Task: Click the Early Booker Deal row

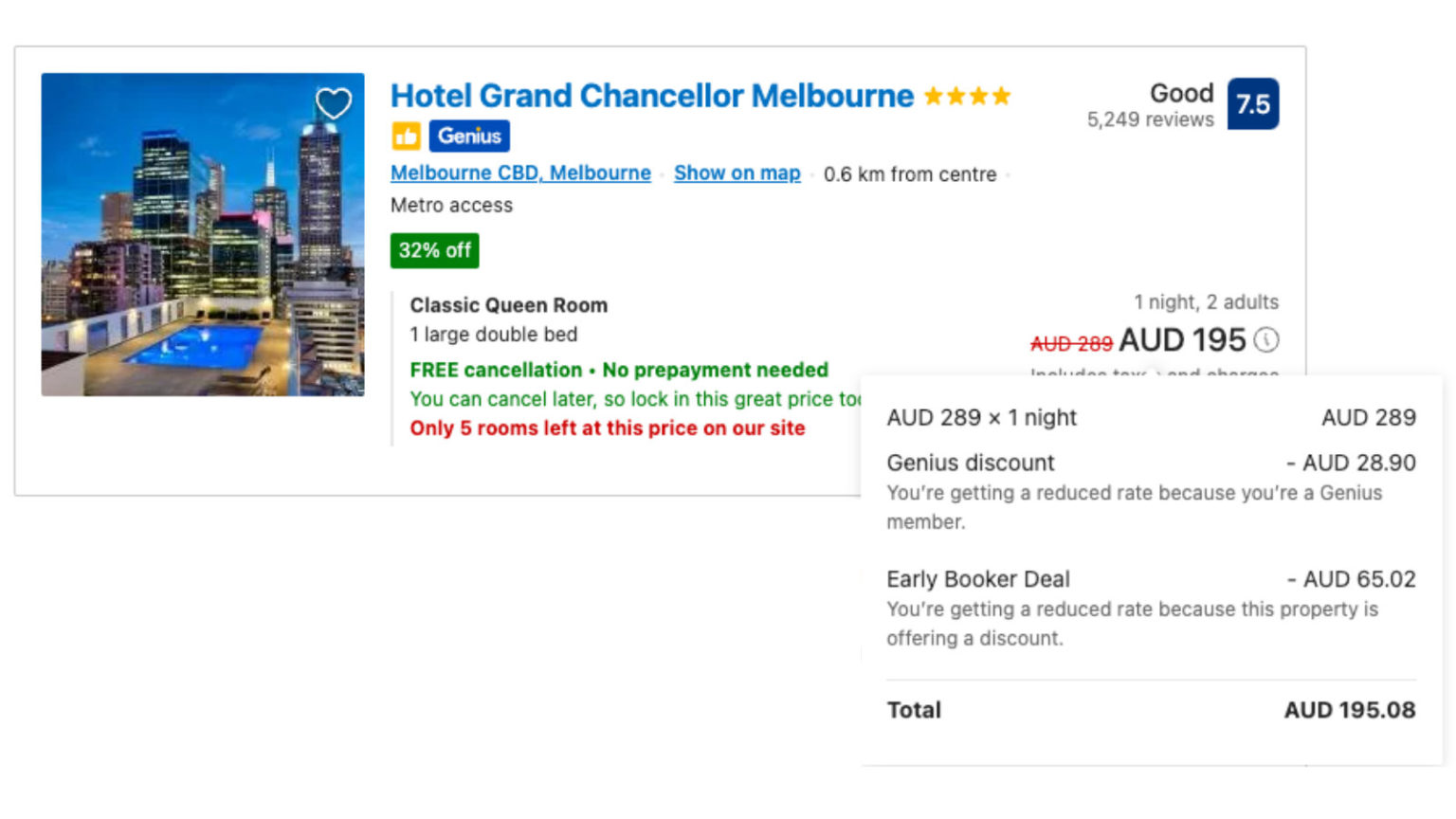Action: tap(978, 579)
